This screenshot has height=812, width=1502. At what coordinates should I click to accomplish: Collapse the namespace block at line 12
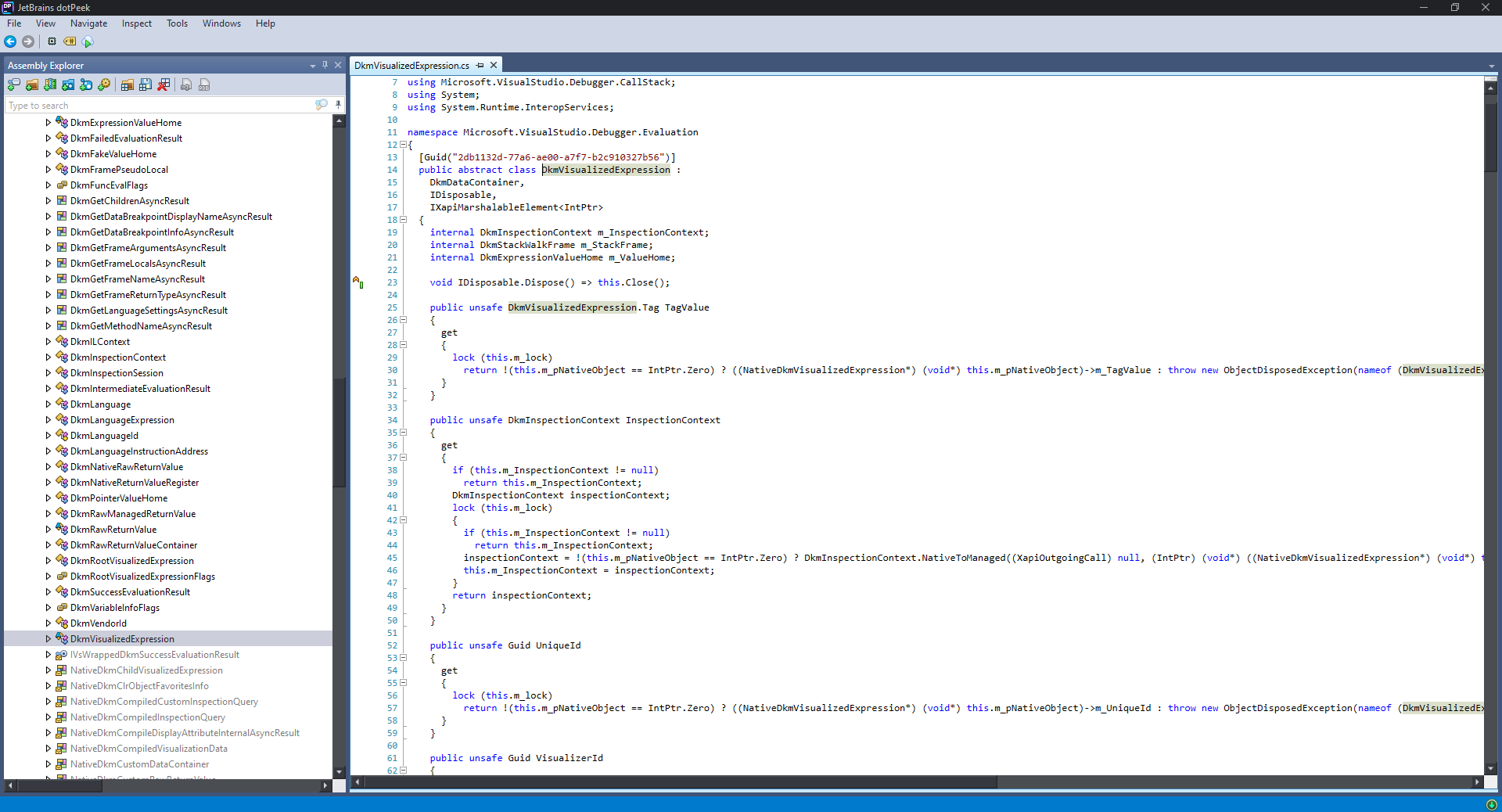pos(403,145)
